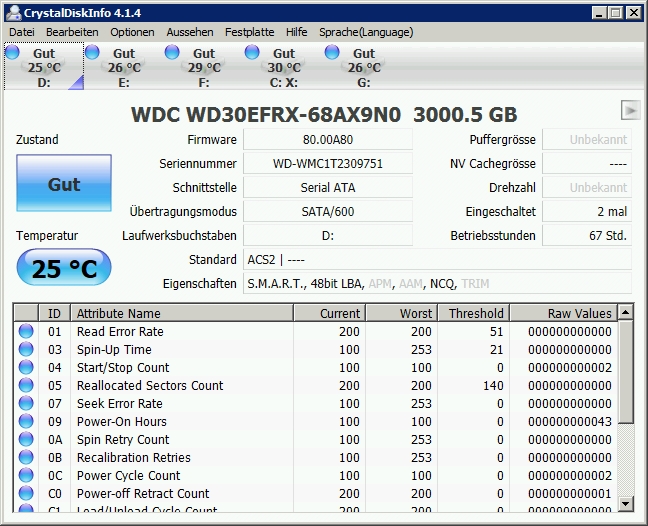Screen dimensions: 648x526
Task: Click the Worst column header
Action: (x=401, y=313)
